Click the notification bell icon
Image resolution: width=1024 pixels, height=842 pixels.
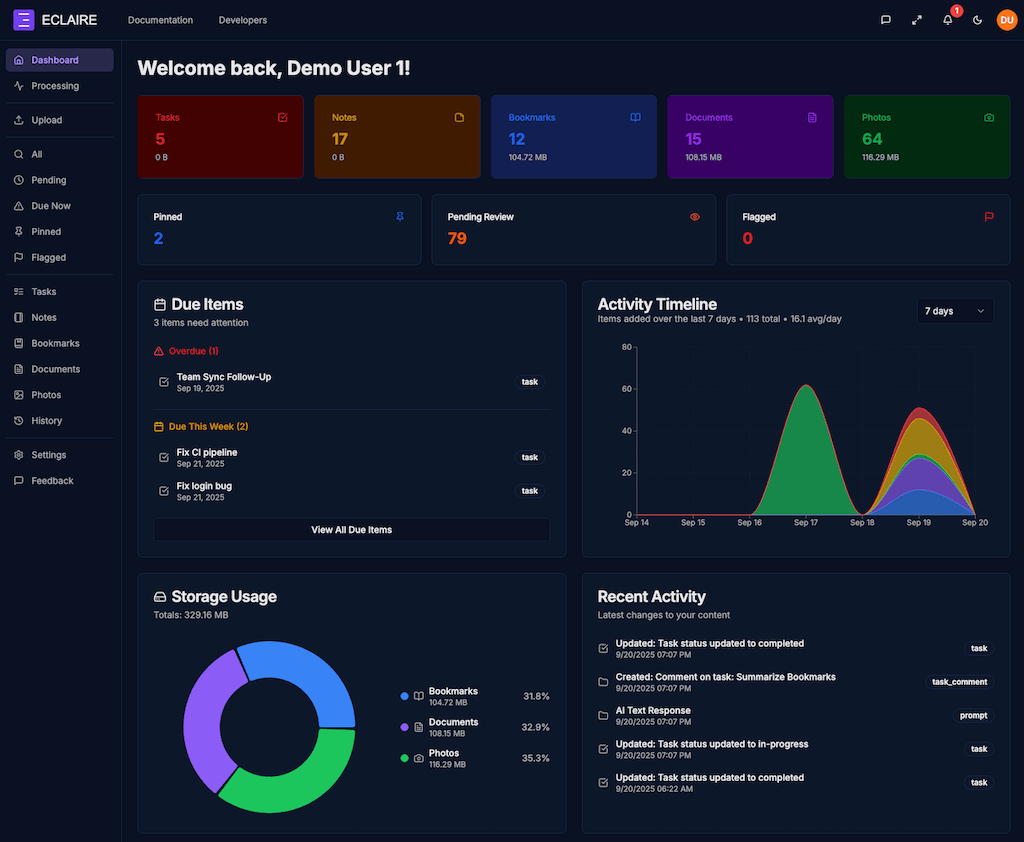tap(947, 20)
